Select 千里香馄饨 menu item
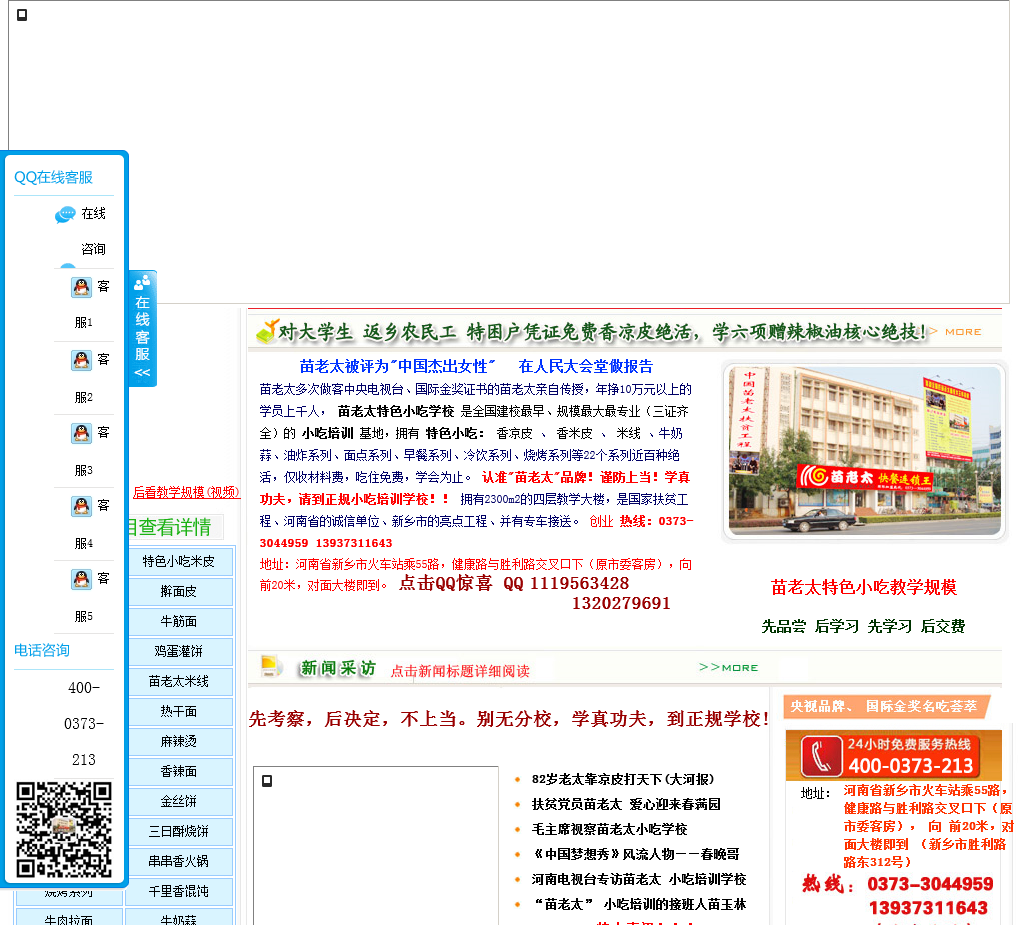 pyautogui.click(x=179, y=891)
